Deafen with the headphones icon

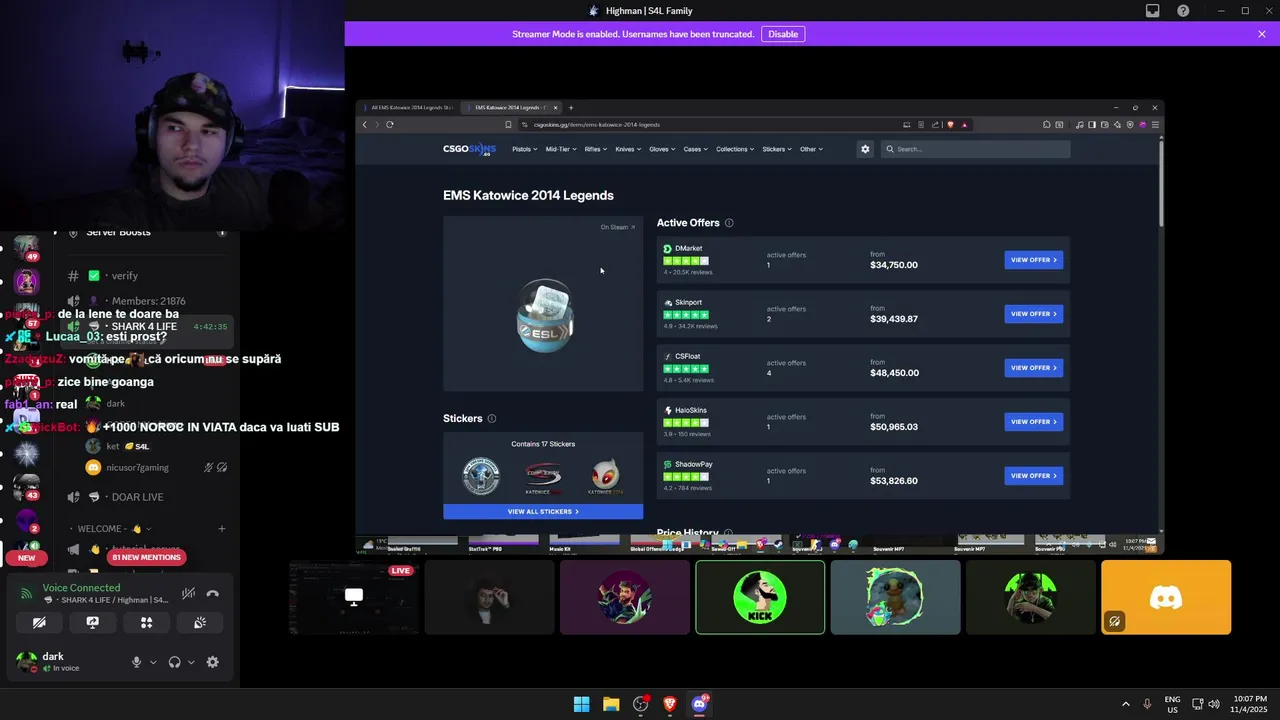click(175, 662)
